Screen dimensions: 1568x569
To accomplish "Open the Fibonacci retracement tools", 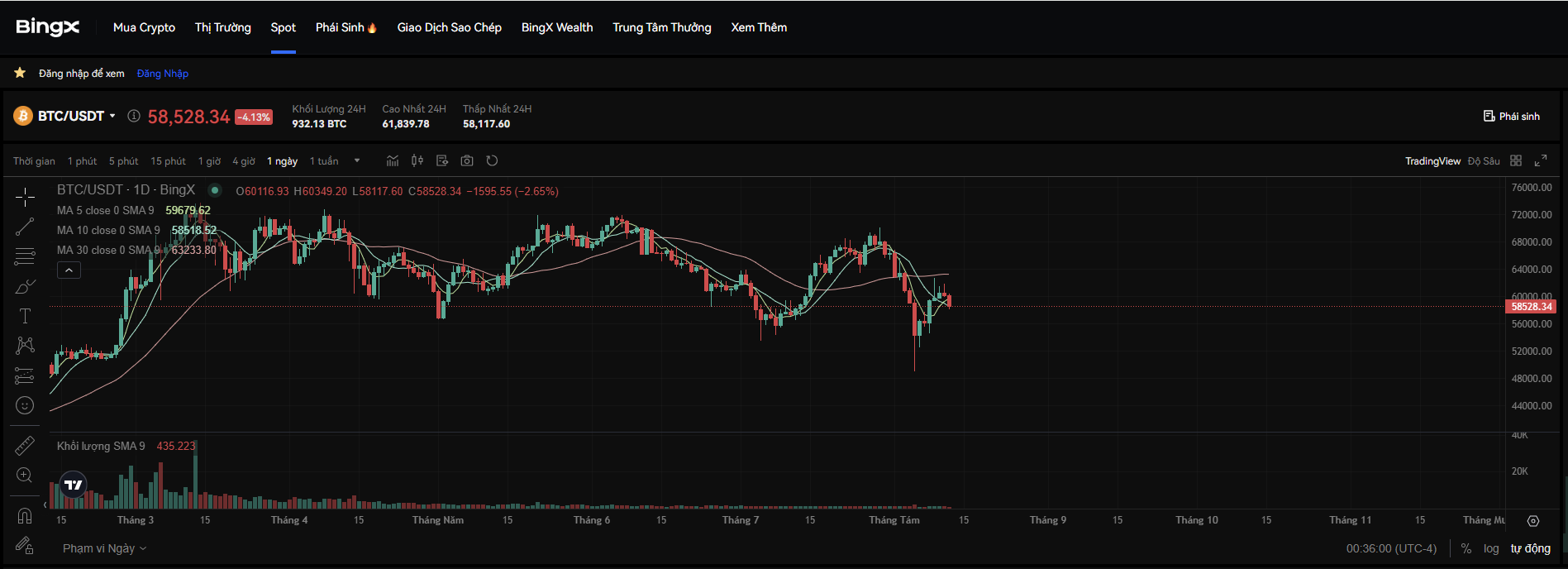I will (x=25, y=256).
